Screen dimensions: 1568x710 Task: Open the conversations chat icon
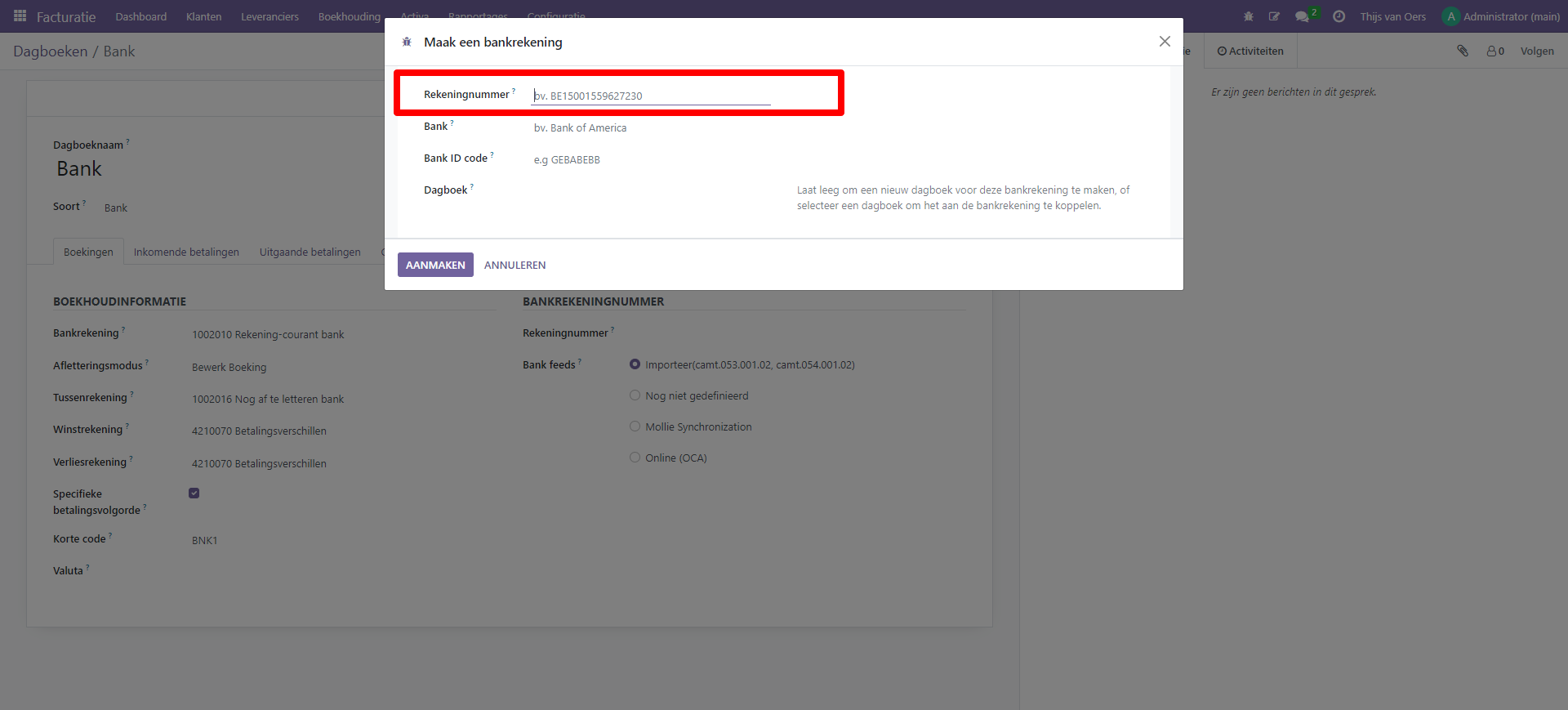[x=1302, y=16]
